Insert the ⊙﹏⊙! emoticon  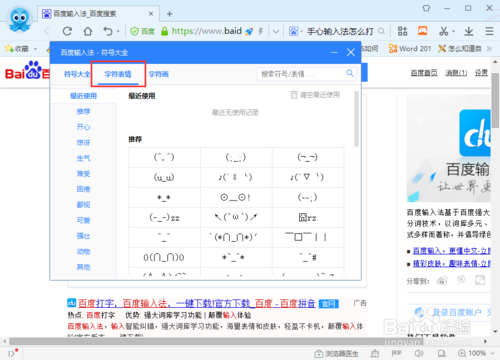(236, 197)
